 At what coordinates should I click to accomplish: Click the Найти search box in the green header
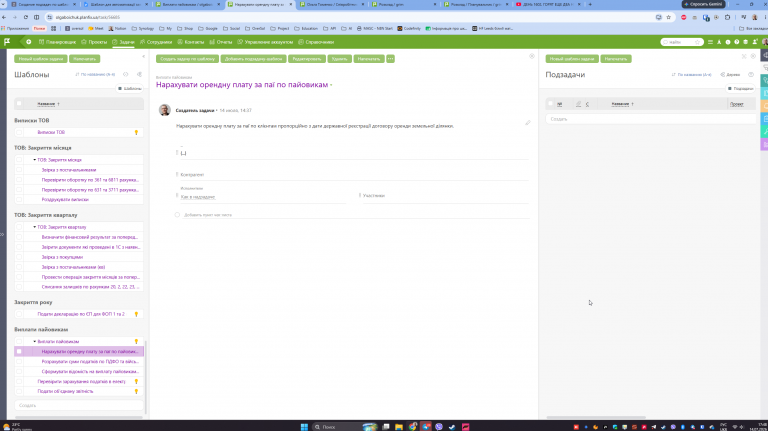point(682,42)
